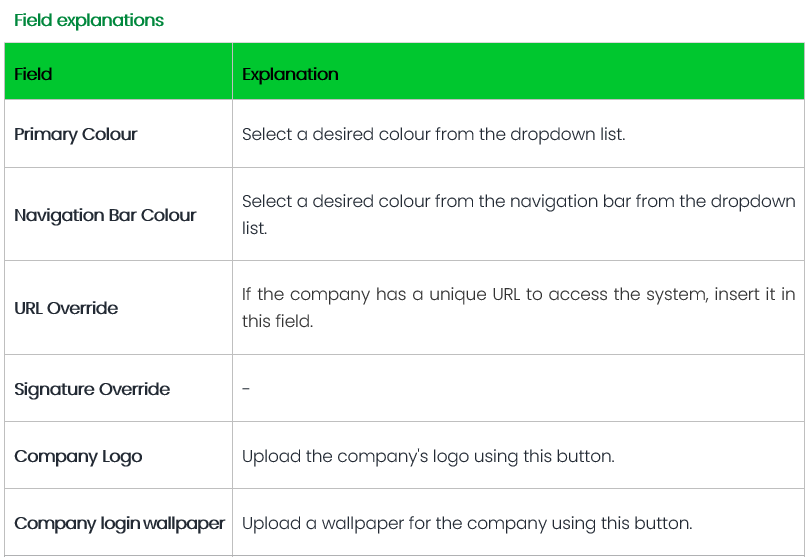The height and width of the screenshot is (557, 811).
Task: Click the Field explanations heading
Action: (x=89, y=20)
